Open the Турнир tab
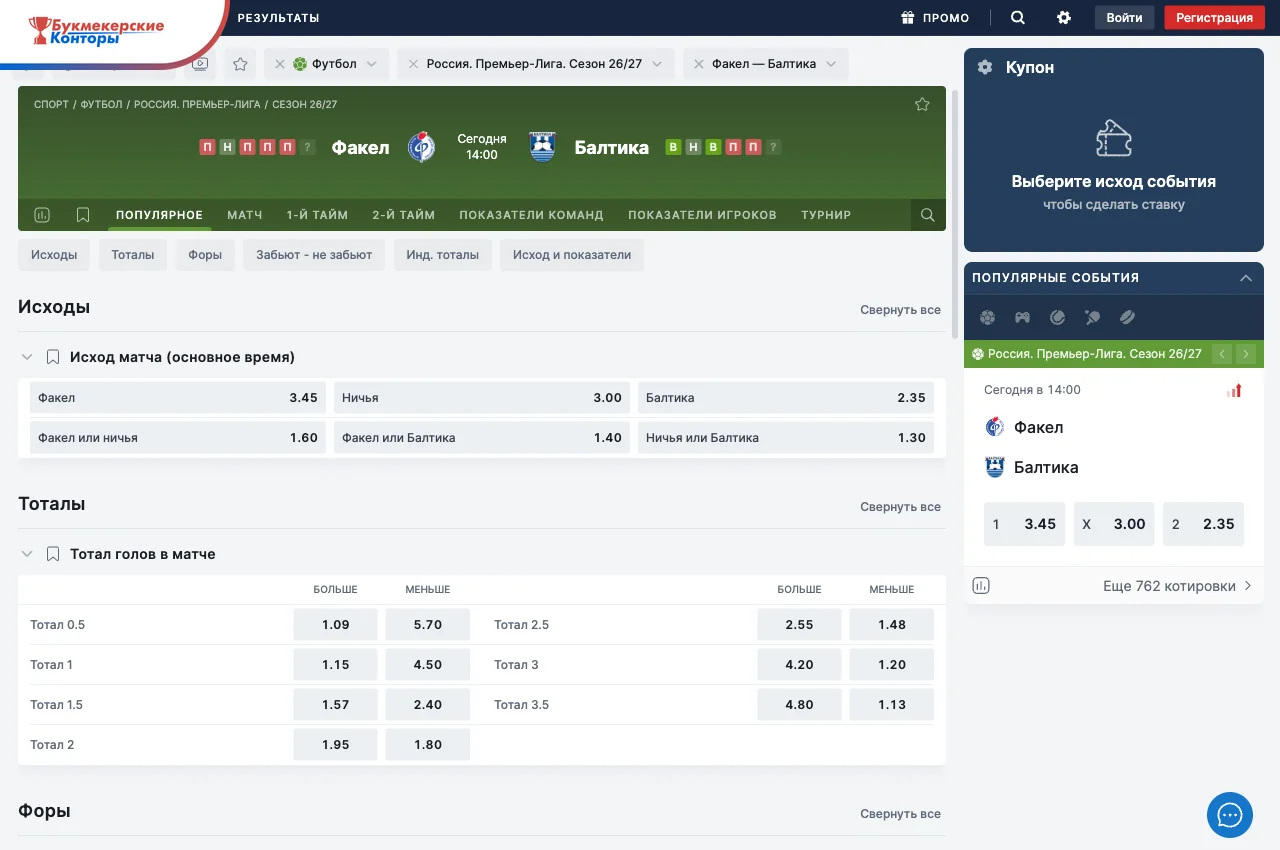This screenshot has width=1280, height=850. click(x=826, y=215)
